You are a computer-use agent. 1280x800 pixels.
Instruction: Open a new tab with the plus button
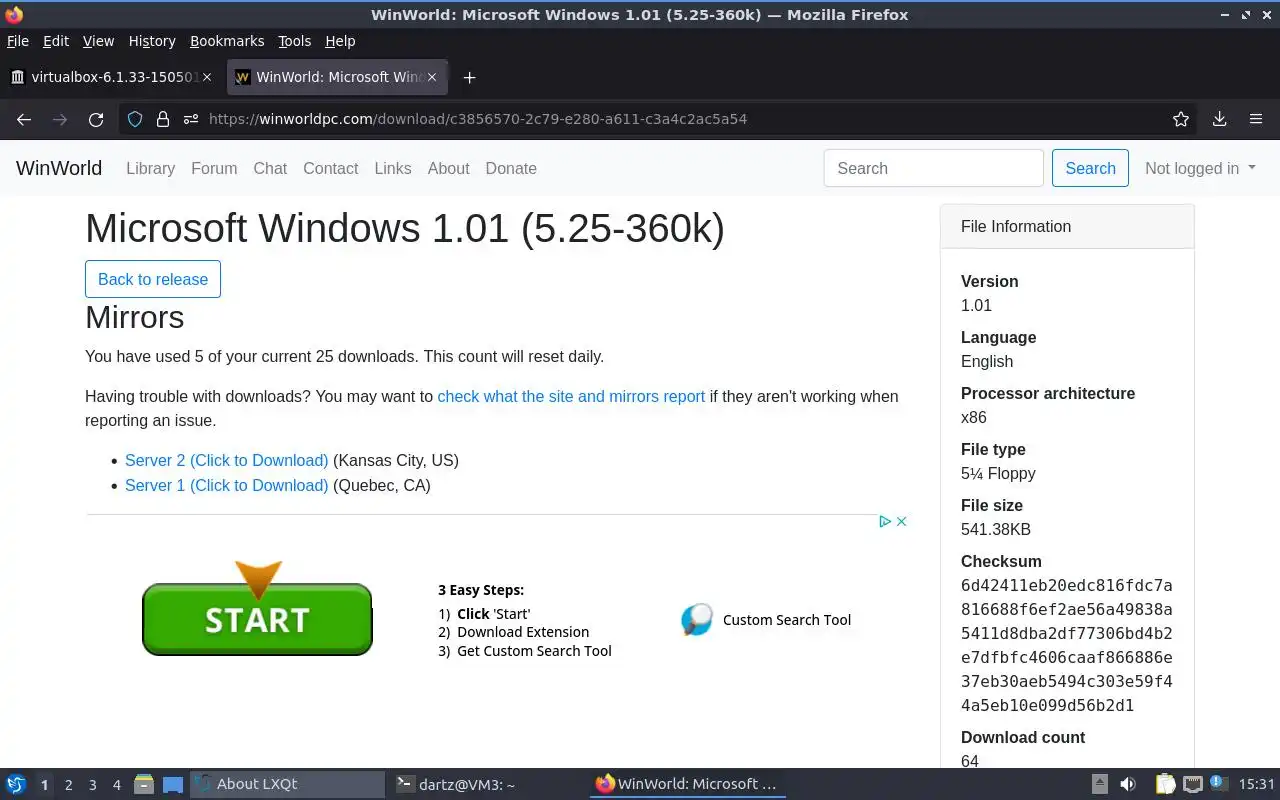[469, 77]
